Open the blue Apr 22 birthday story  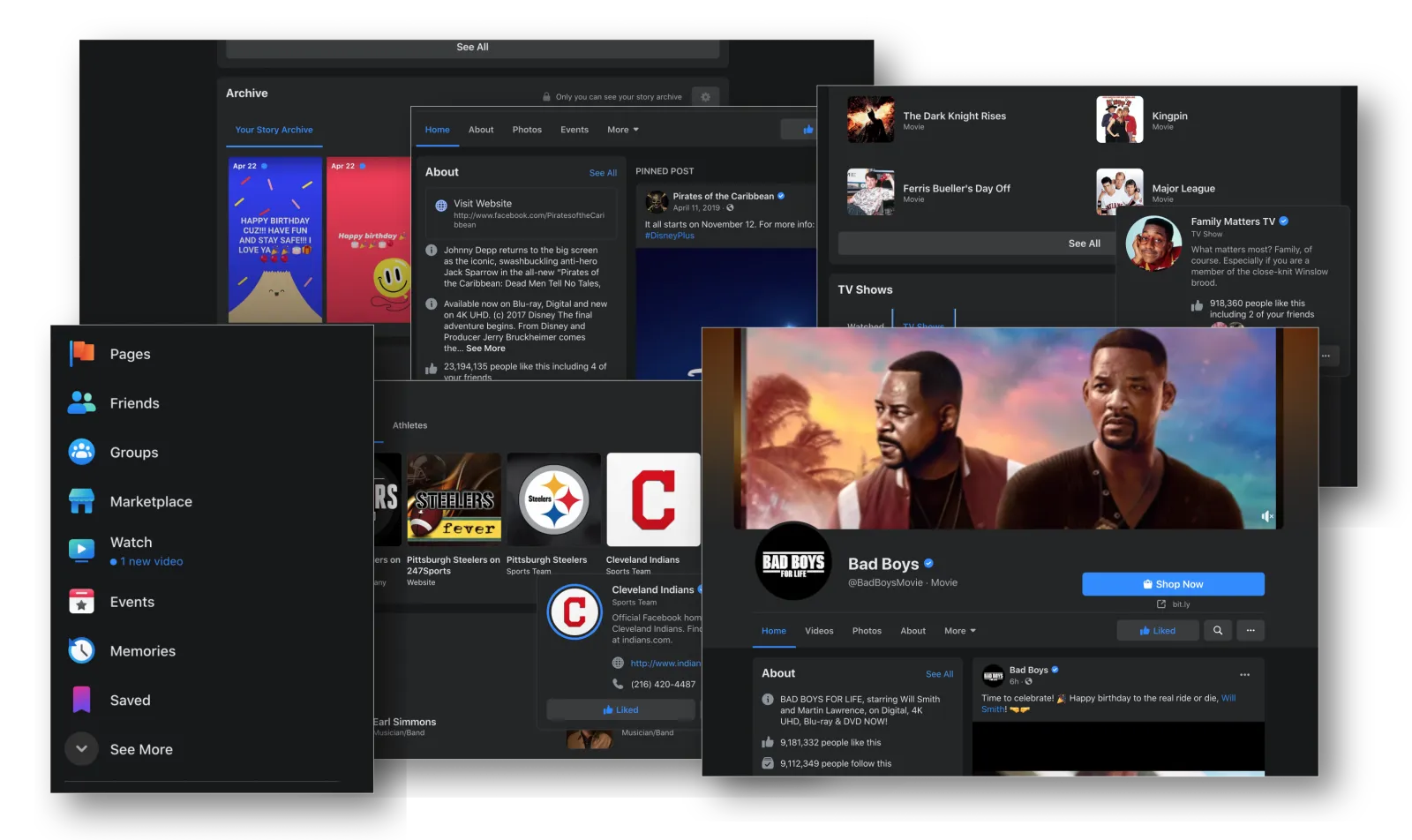[x=275, y=240]
